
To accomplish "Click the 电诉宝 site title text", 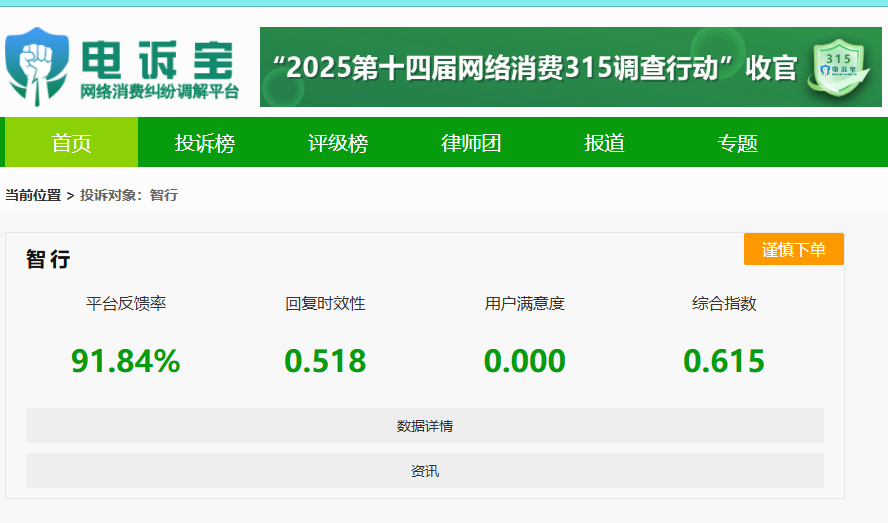I will 157,60.
